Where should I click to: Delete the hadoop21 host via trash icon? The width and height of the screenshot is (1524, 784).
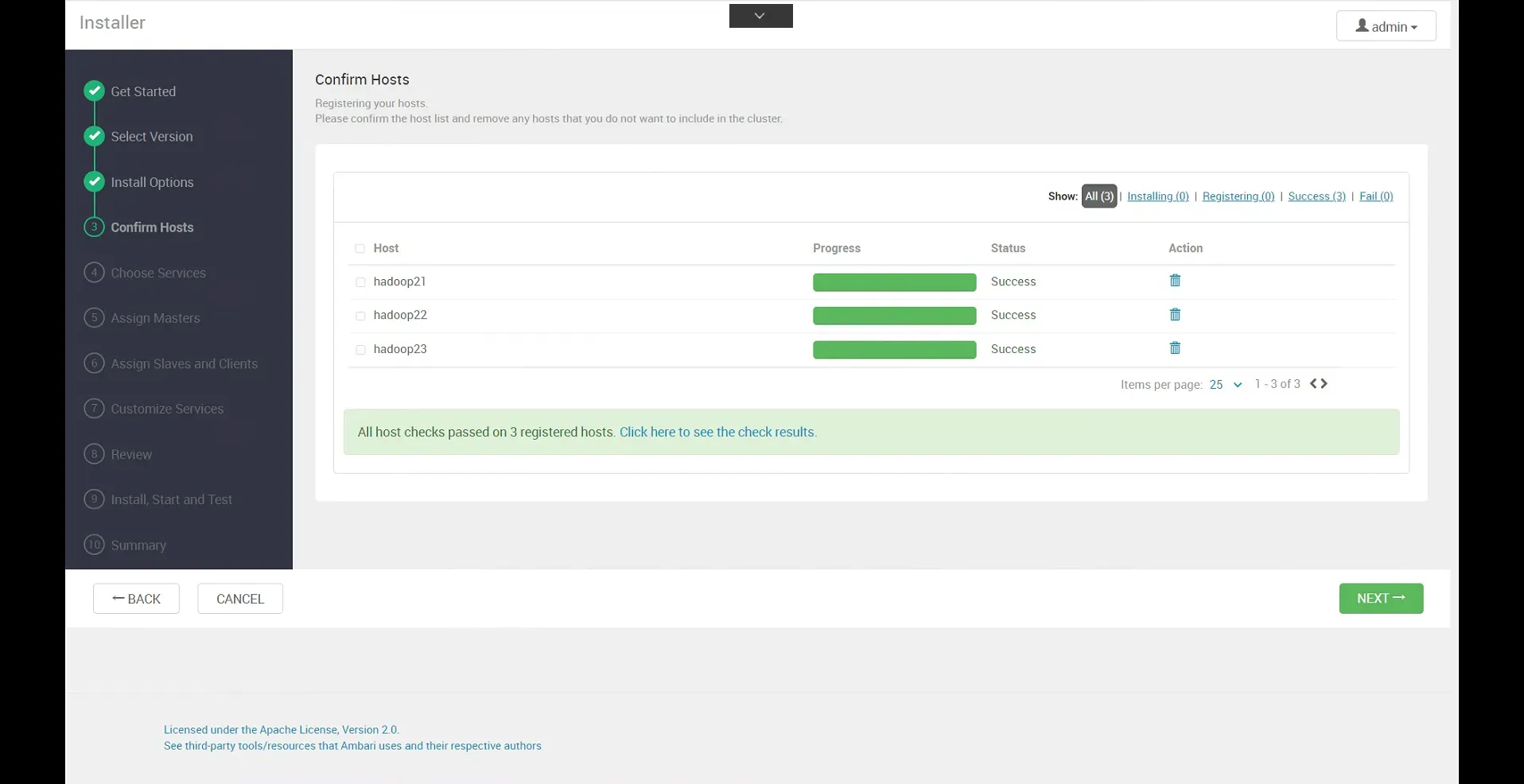pyautogui.click(x=1175, y=281)
